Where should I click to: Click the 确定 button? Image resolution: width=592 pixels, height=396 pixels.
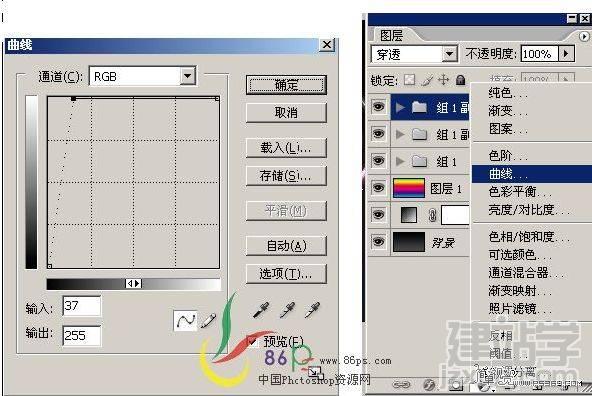(286, 85)
